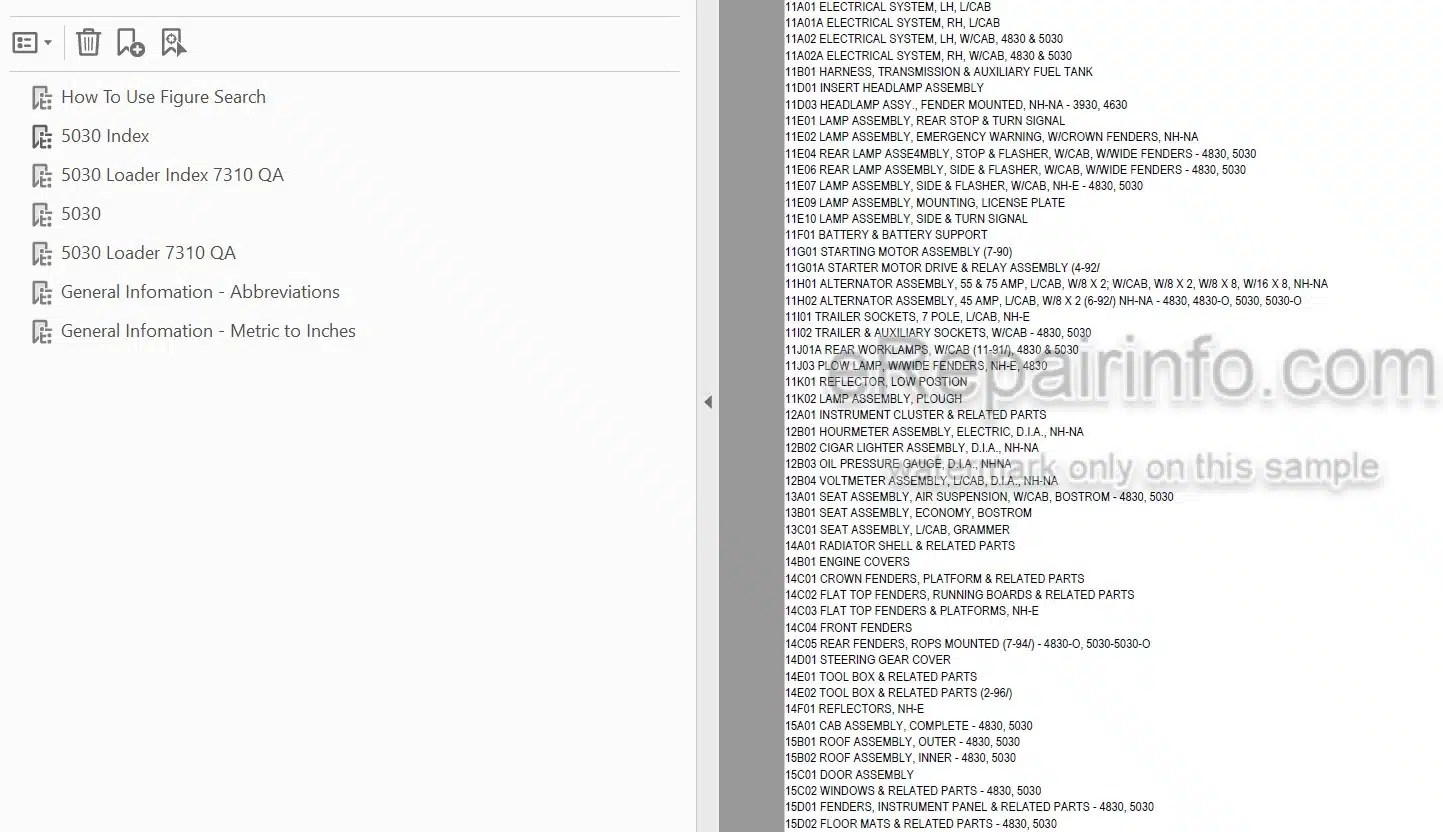Click '14B01 ENGINE COVERS' entry

pos(847,562)
